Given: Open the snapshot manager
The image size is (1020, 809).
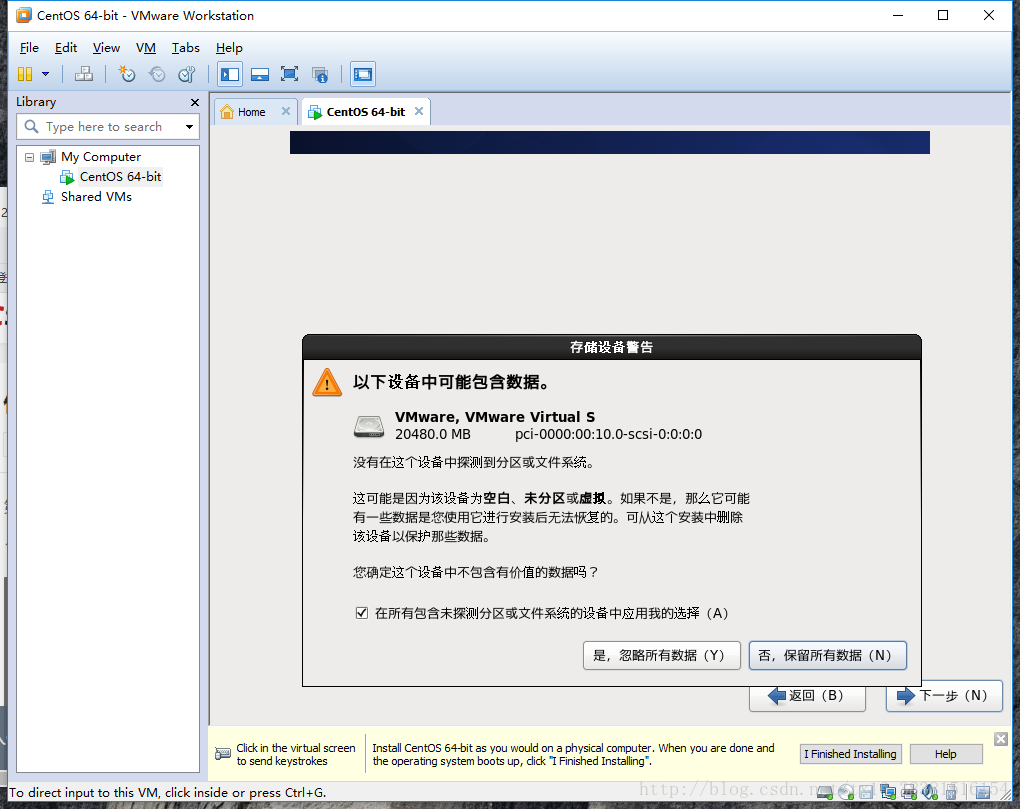Looking at the screenshot, I should [x=187, y=74].
